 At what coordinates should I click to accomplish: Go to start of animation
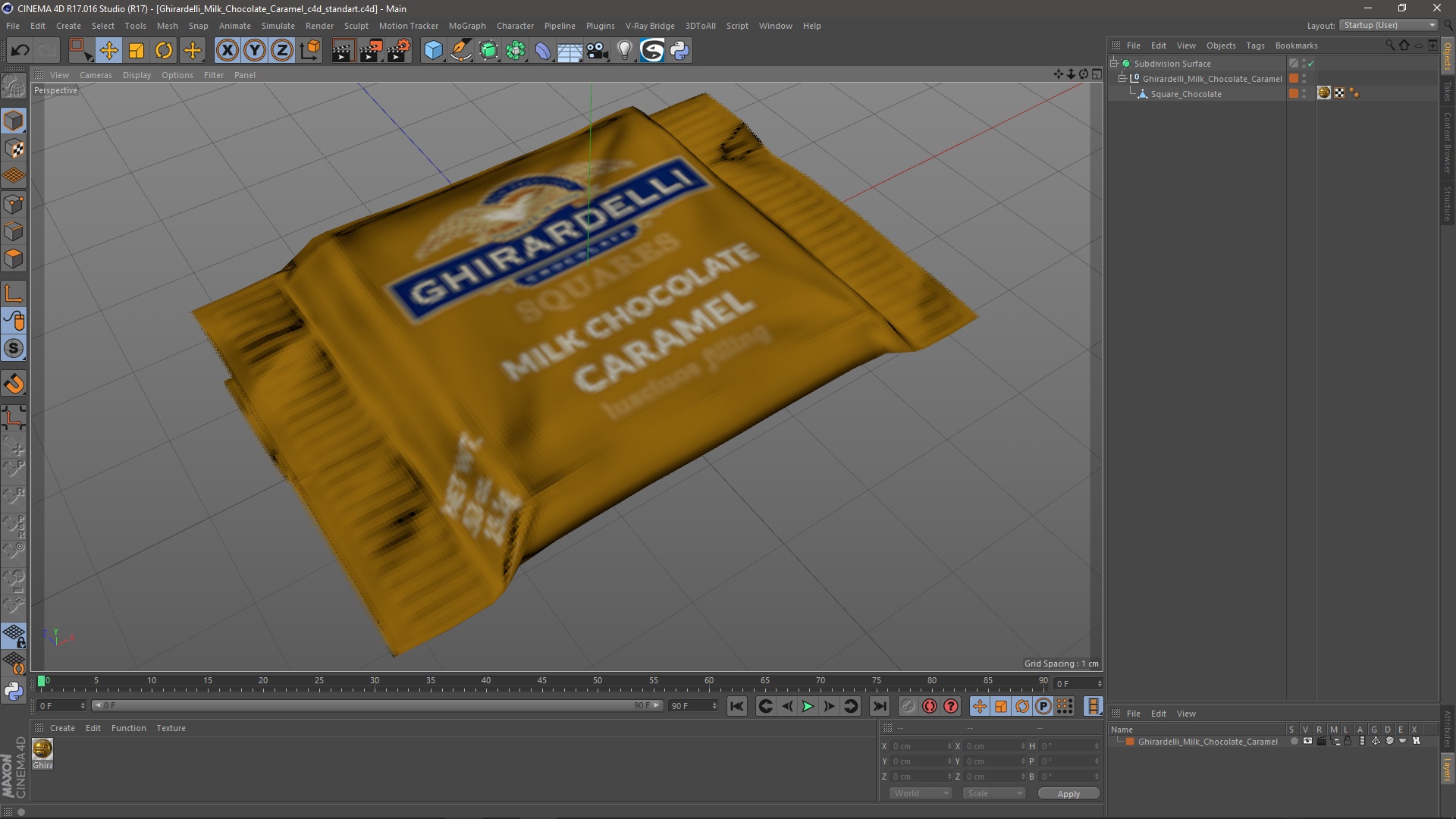tap(736, 706)
